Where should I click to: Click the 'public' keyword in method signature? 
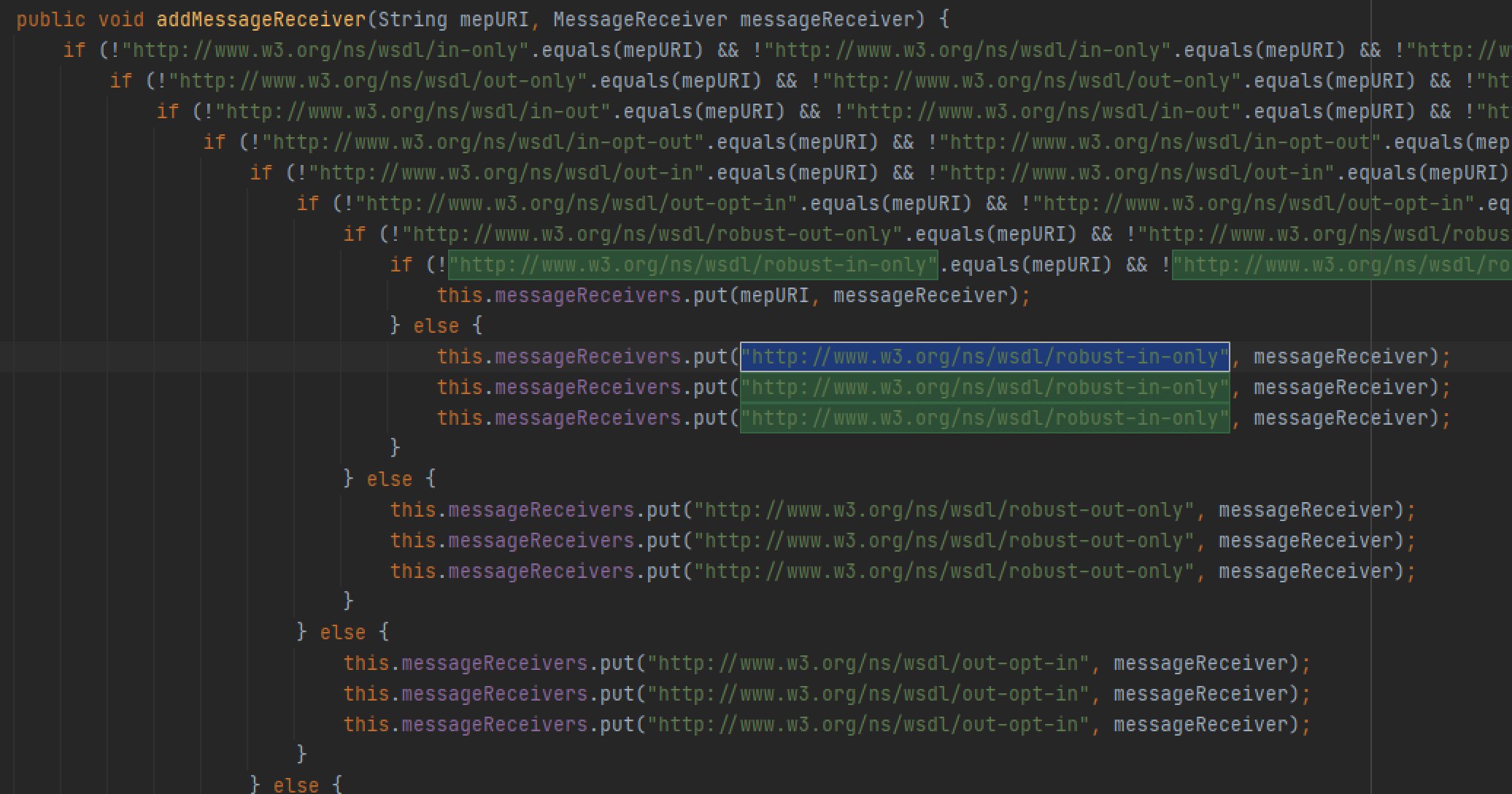(x=51, y=19)
